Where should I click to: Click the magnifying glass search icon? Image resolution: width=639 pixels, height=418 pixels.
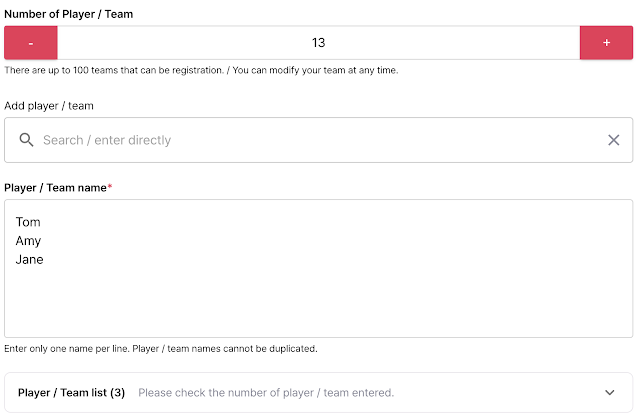pos(27,140)
